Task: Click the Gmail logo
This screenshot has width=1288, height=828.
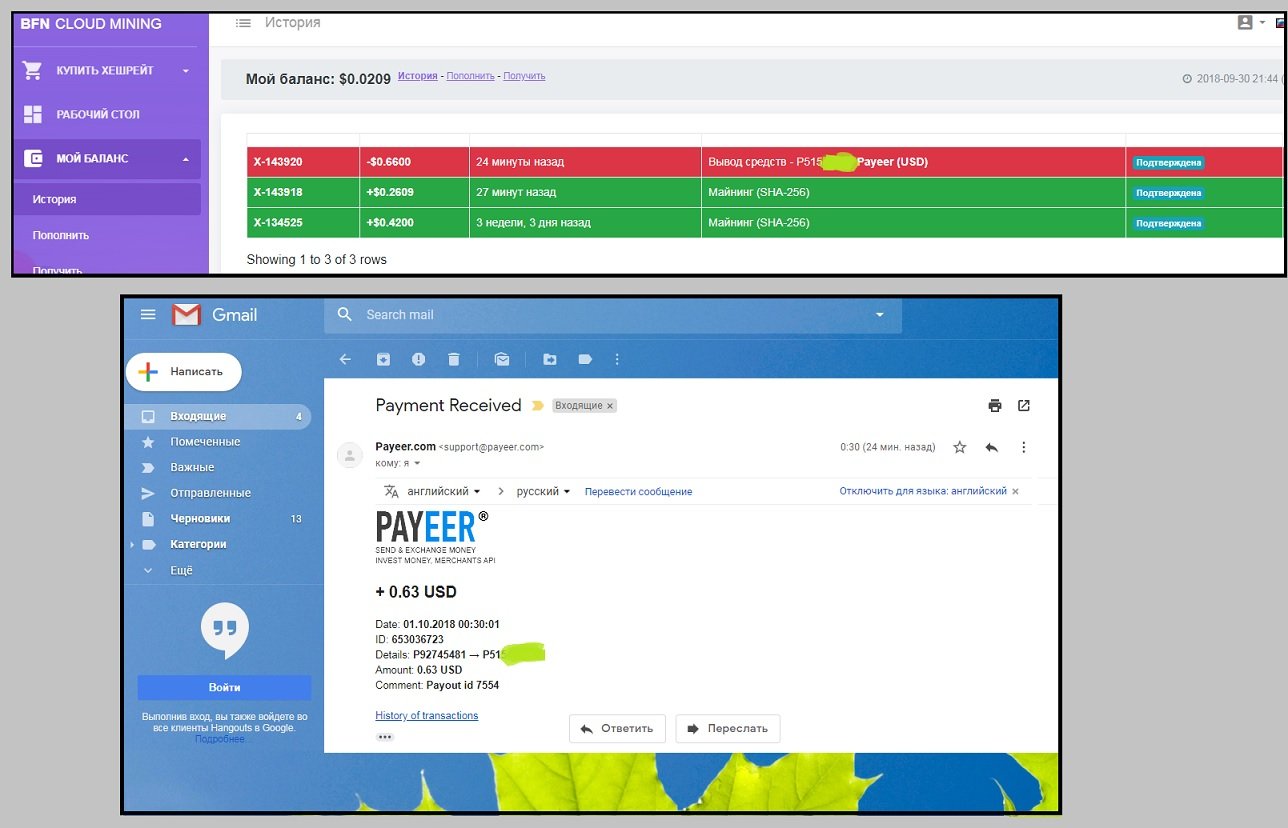Action: coord(215,315)
